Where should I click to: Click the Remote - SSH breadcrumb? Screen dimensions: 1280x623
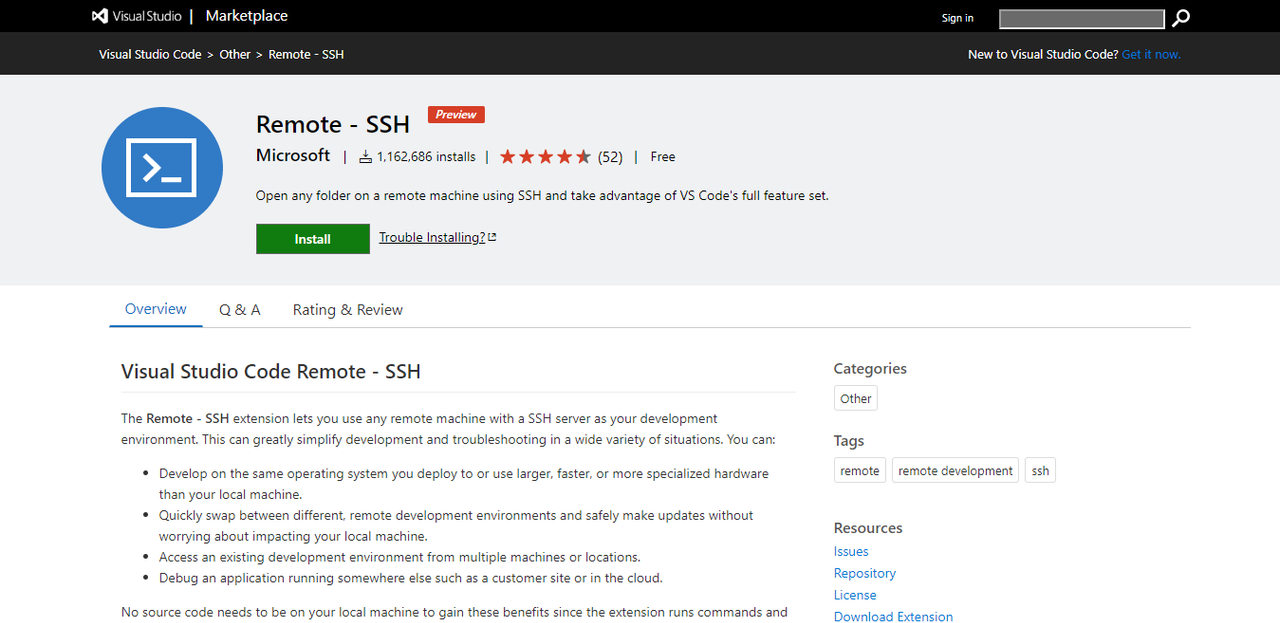coord(306,54)
